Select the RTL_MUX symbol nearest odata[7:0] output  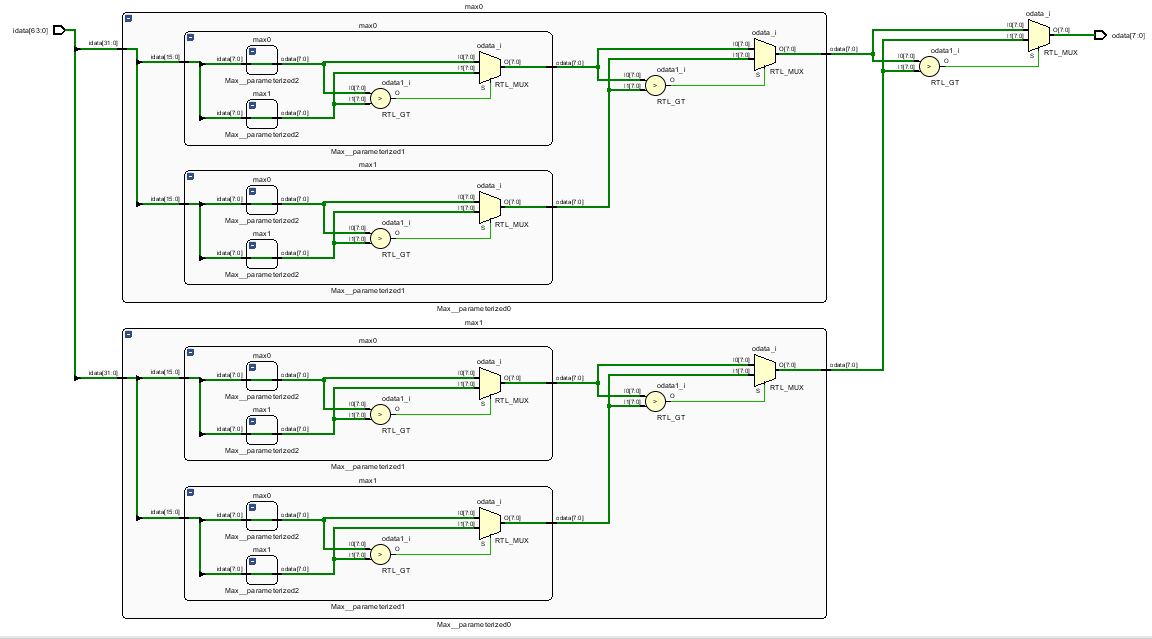(1036, 36)
